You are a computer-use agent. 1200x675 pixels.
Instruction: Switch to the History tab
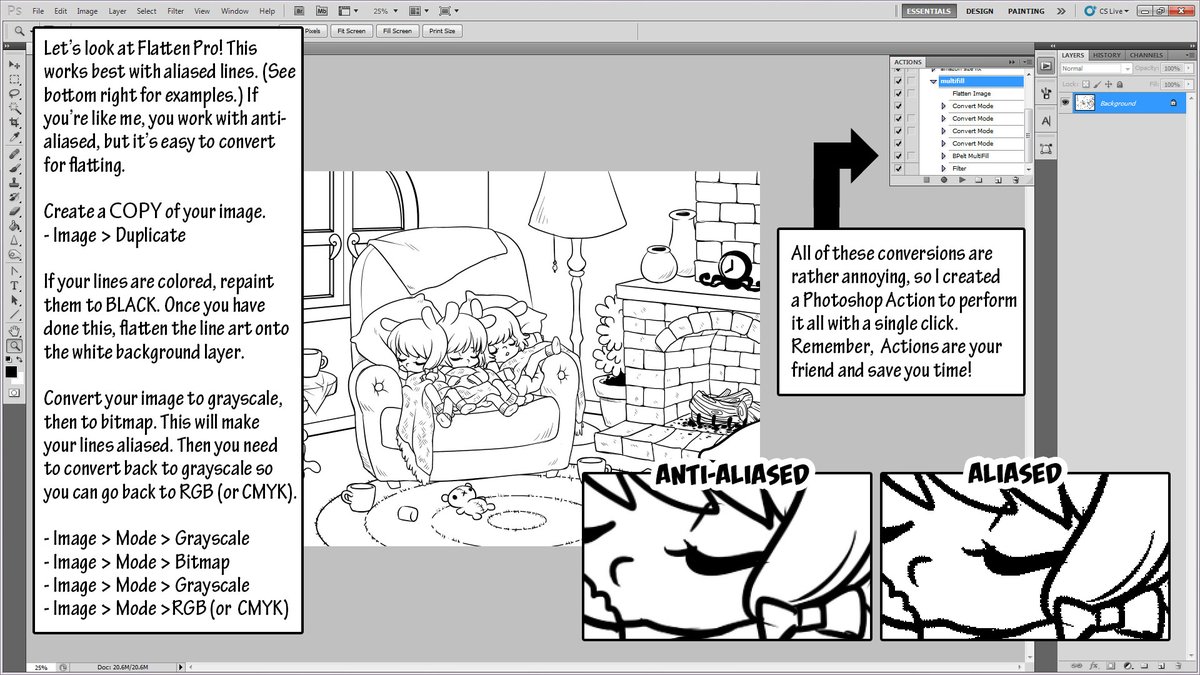point(1106,55)
